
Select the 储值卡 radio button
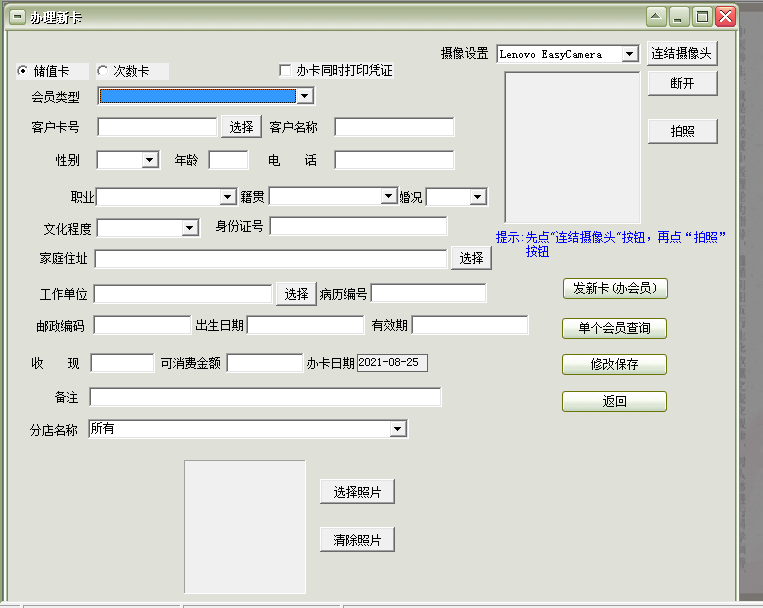22,71
